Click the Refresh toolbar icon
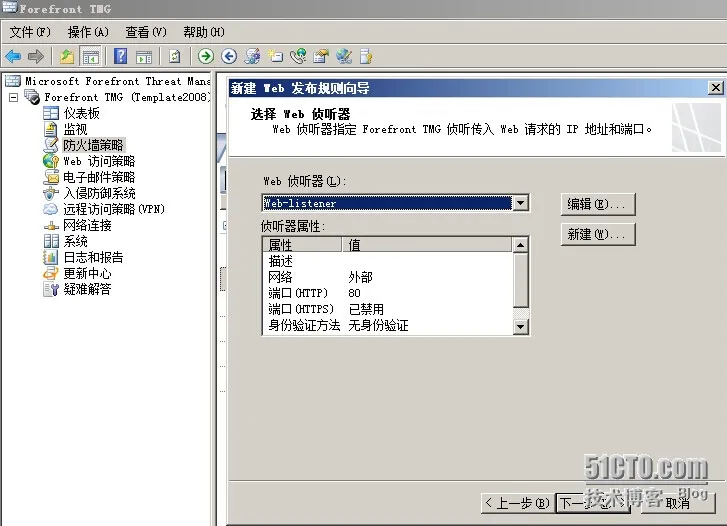The height and width of the screenshot is (526, 727). (175, 57)
